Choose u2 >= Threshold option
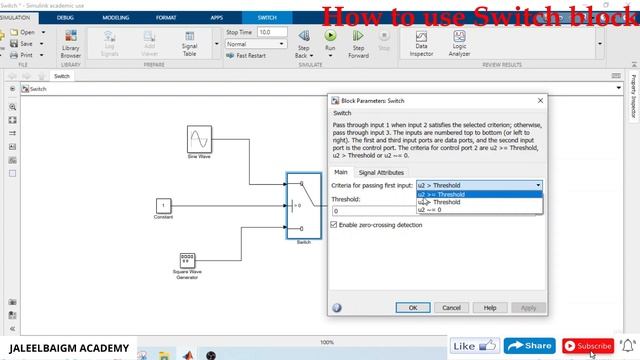Image resolution: width=640 pixels, height=360 pixels. tap(479, 194)
